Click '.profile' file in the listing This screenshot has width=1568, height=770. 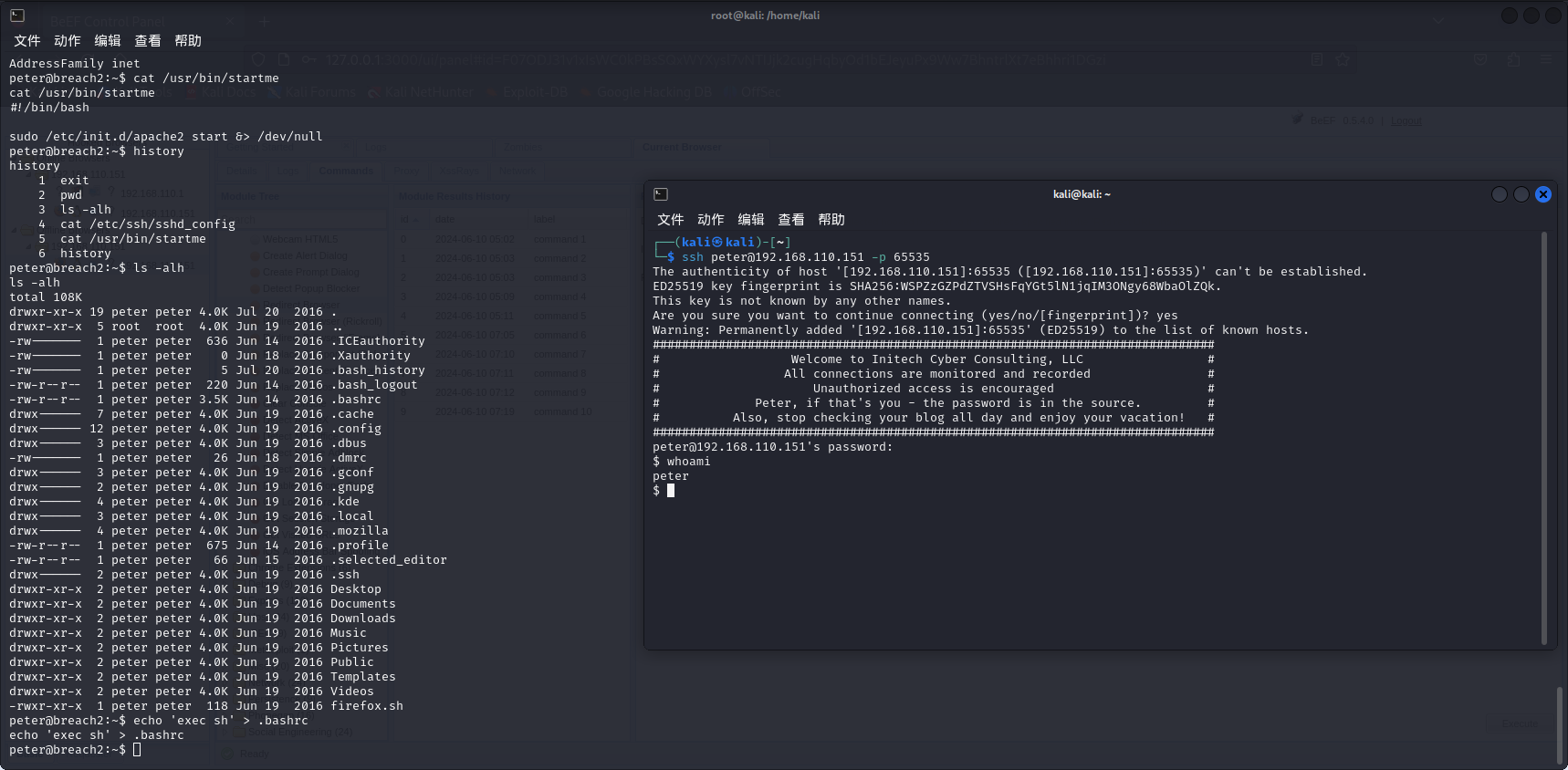(360, 546)
